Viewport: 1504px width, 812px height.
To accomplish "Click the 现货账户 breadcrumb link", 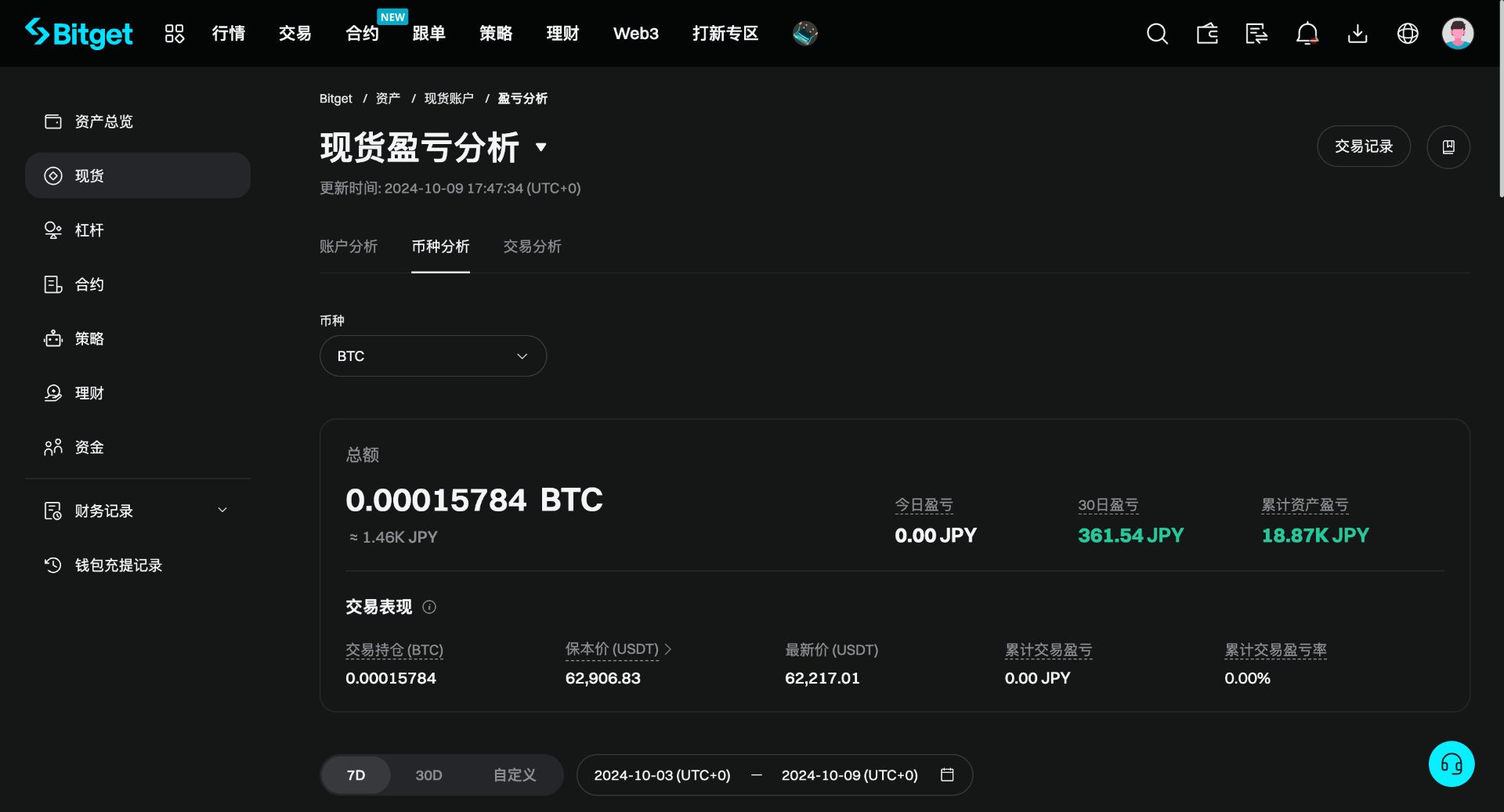I will 449,99.
